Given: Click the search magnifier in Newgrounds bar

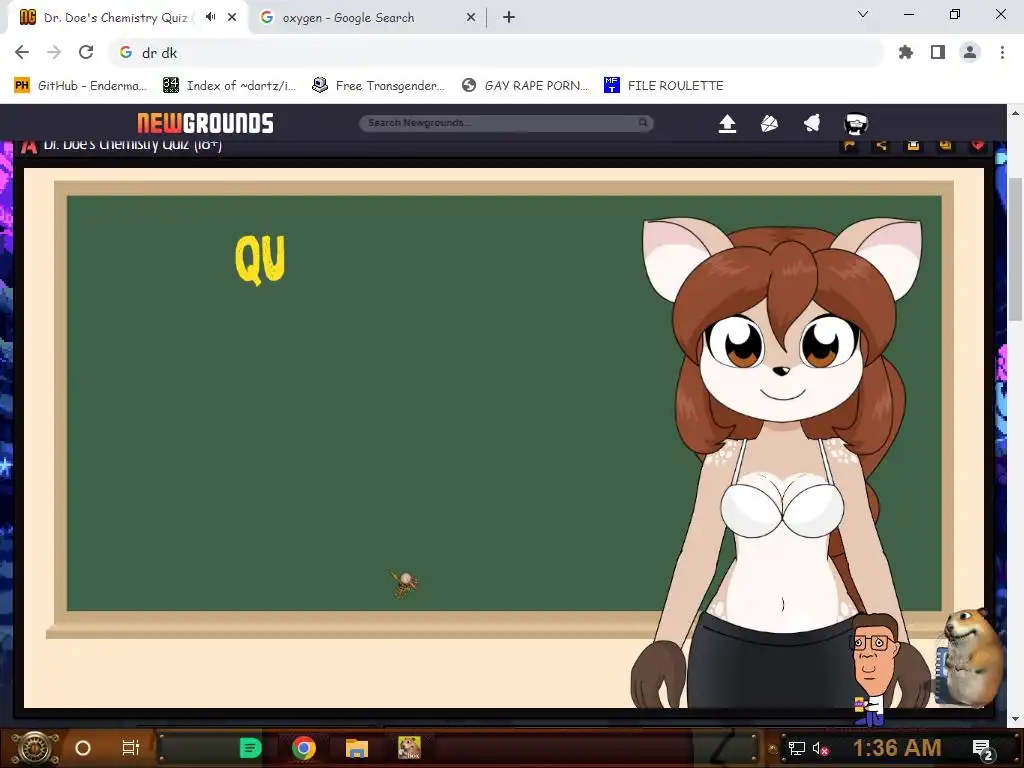Looking at the screenshot, I should pyautogui.click(x=643, y=123).
